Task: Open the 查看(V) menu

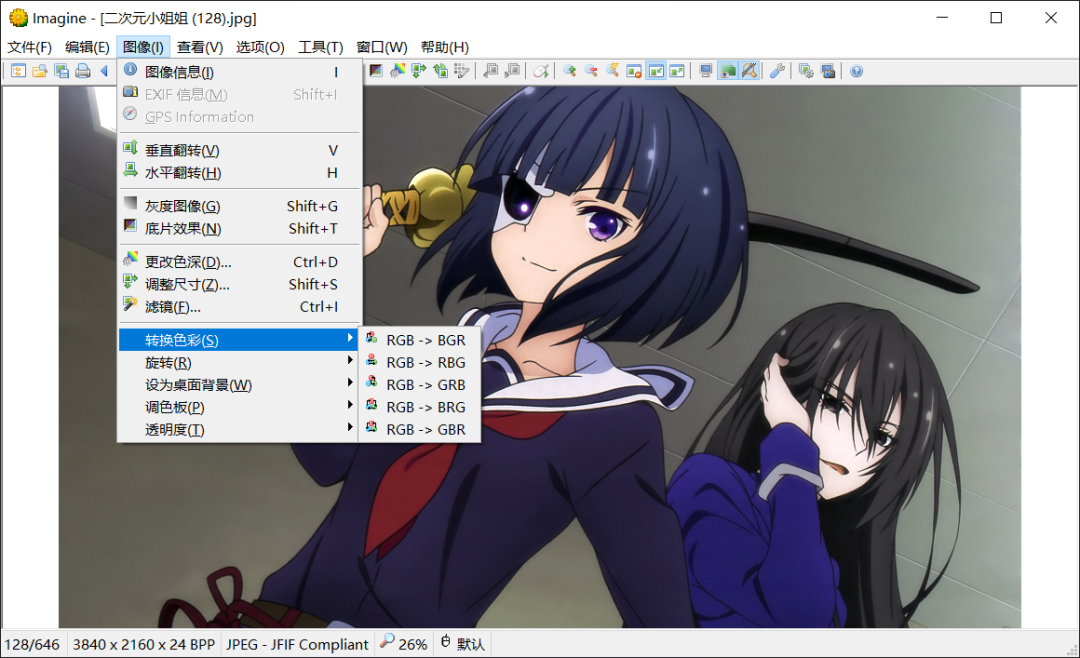Action: point(200,47)
